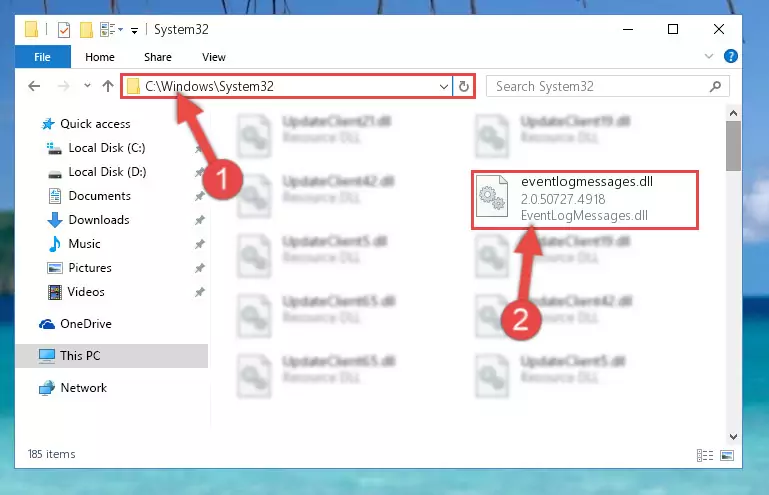Screen dimensions: 769x495
Task: Click the search magnifier icon
Action: click(x=715, y=86)
